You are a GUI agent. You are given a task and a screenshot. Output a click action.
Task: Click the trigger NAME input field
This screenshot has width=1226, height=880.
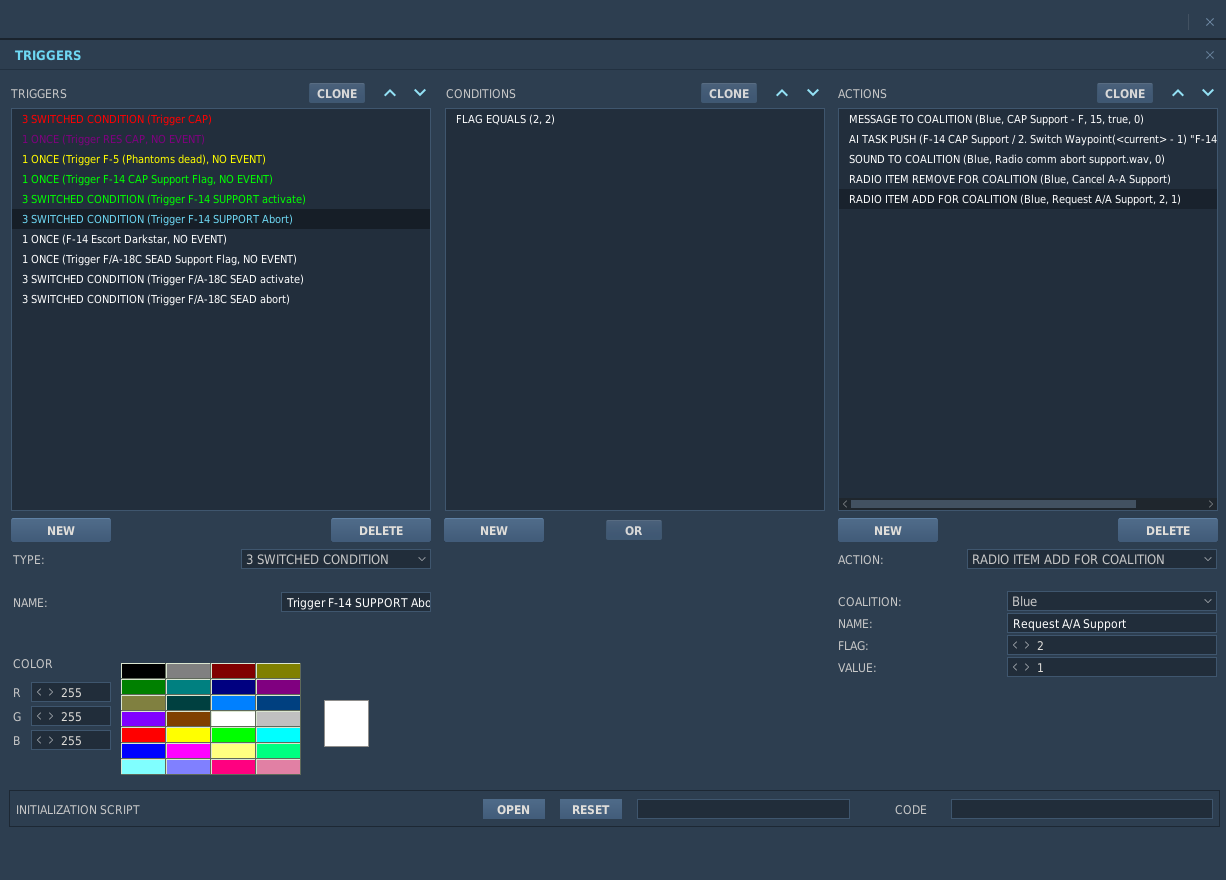[356, 602]
